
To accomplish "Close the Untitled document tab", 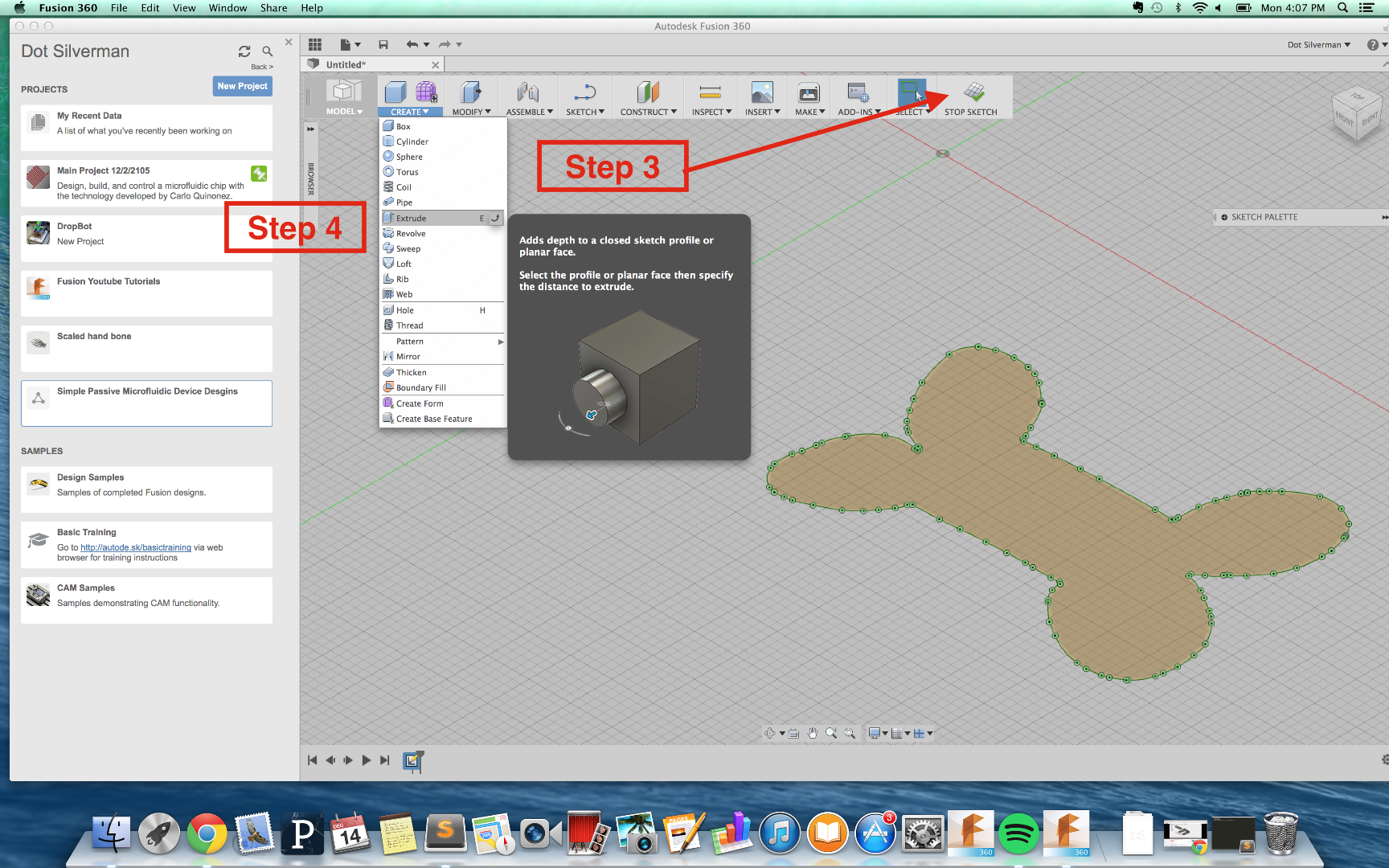I will 436,65.
